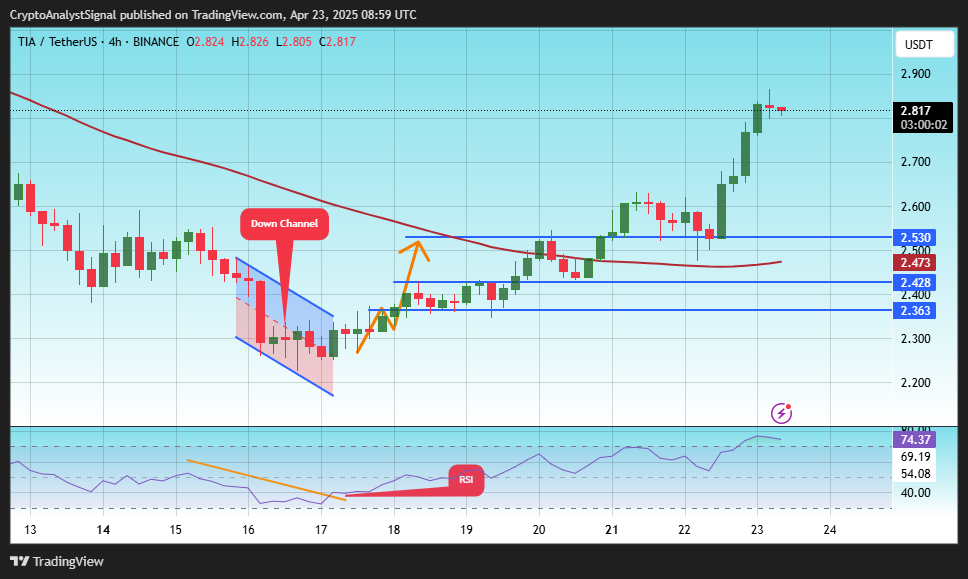Image resolution: width=968 pixels, height=579 pixels.
Task: Click the TradingView logo at bottom left
Action: (x=57, y=562)
